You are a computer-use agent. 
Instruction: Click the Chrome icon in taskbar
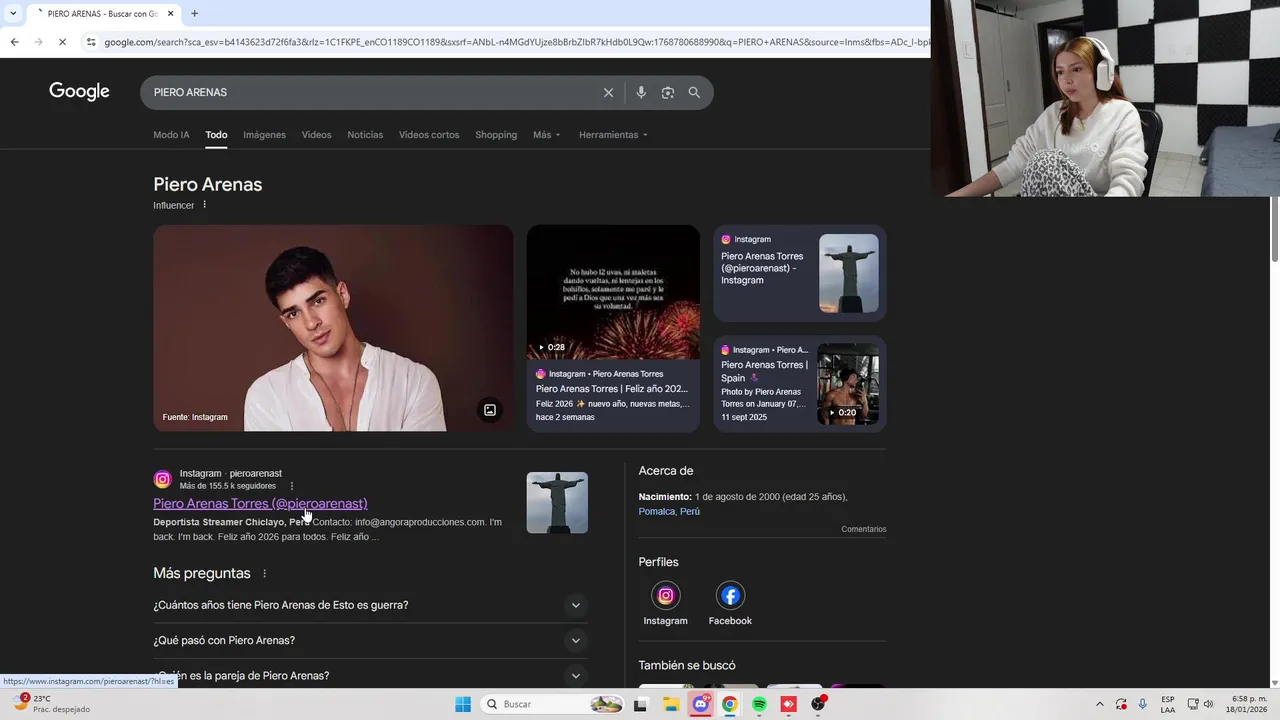click(730, 704)
